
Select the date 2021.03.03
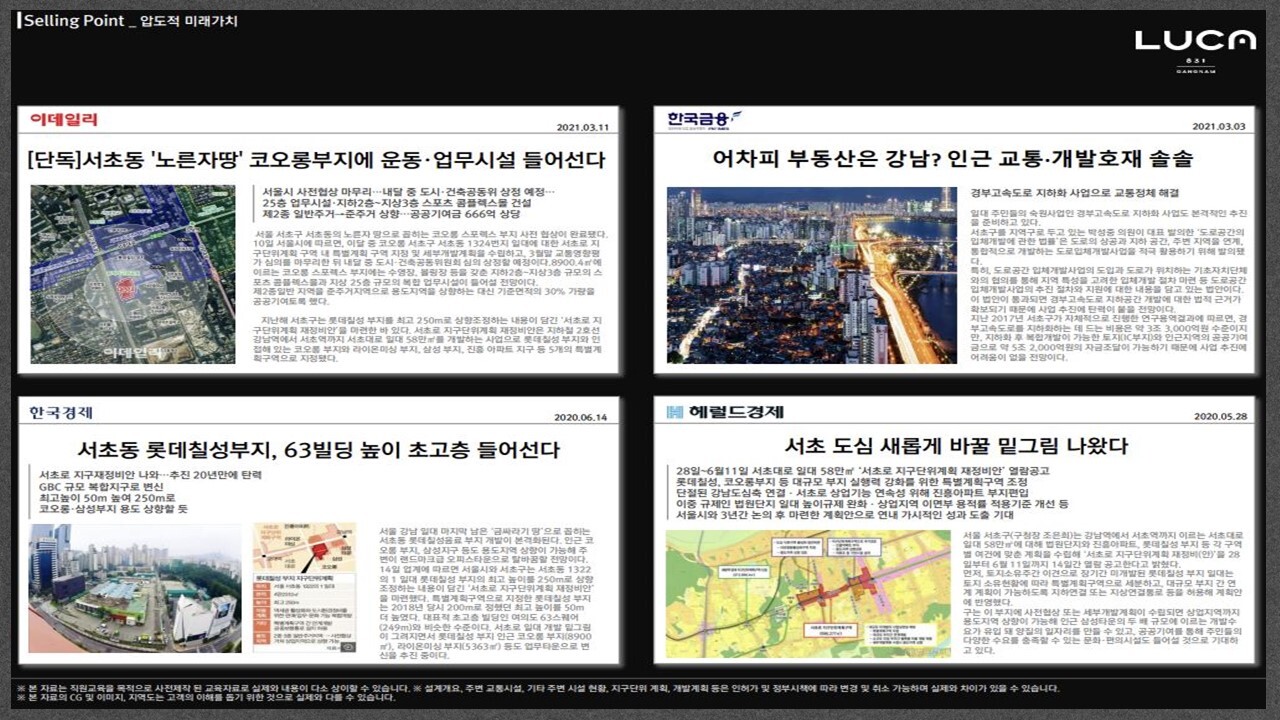tap(1218, 126)
